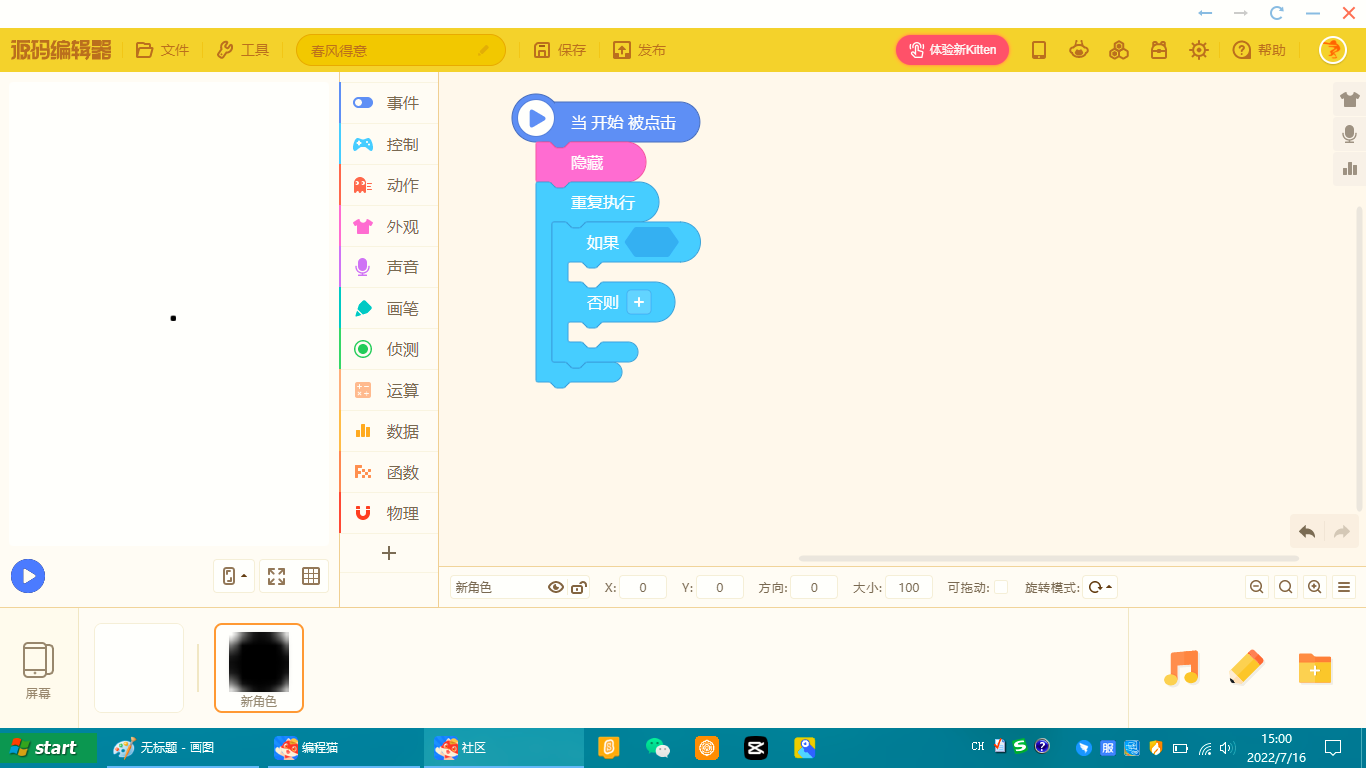Select the 控制 block category
1366x768 pixels.
389,144
